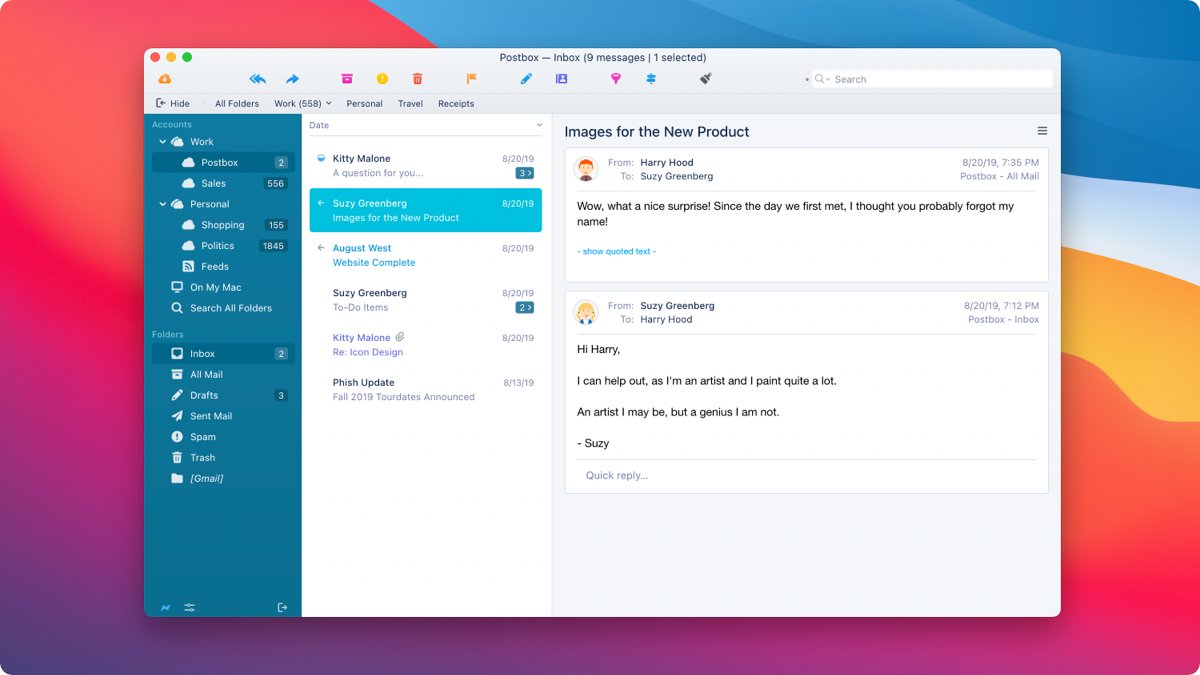
Task: Click the replied arrow on August West email
Action: tap(320, 248)
